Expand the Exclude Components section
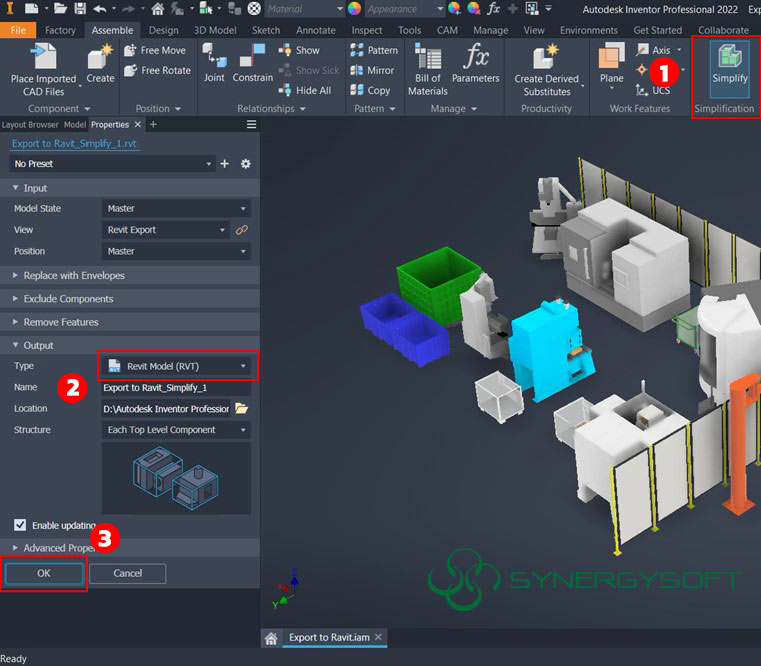Viewport: 761px width, 666px height. tap(130, 299)
